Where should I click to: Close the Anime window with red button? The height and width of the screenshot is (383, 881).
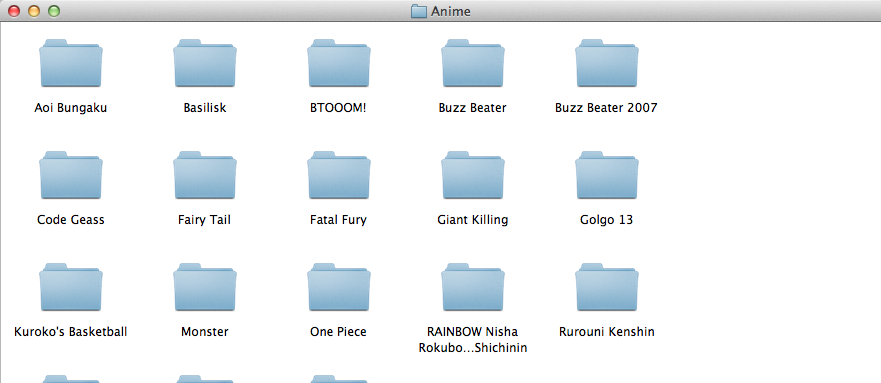point(14,11)
